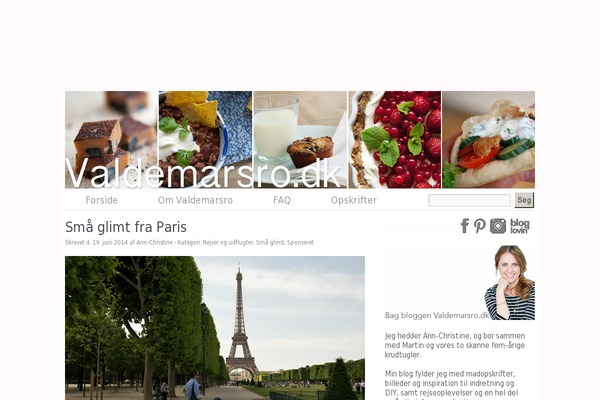600x400 pixels.
Task: Click the Ann-Christine author link
Action: point(155,242)
